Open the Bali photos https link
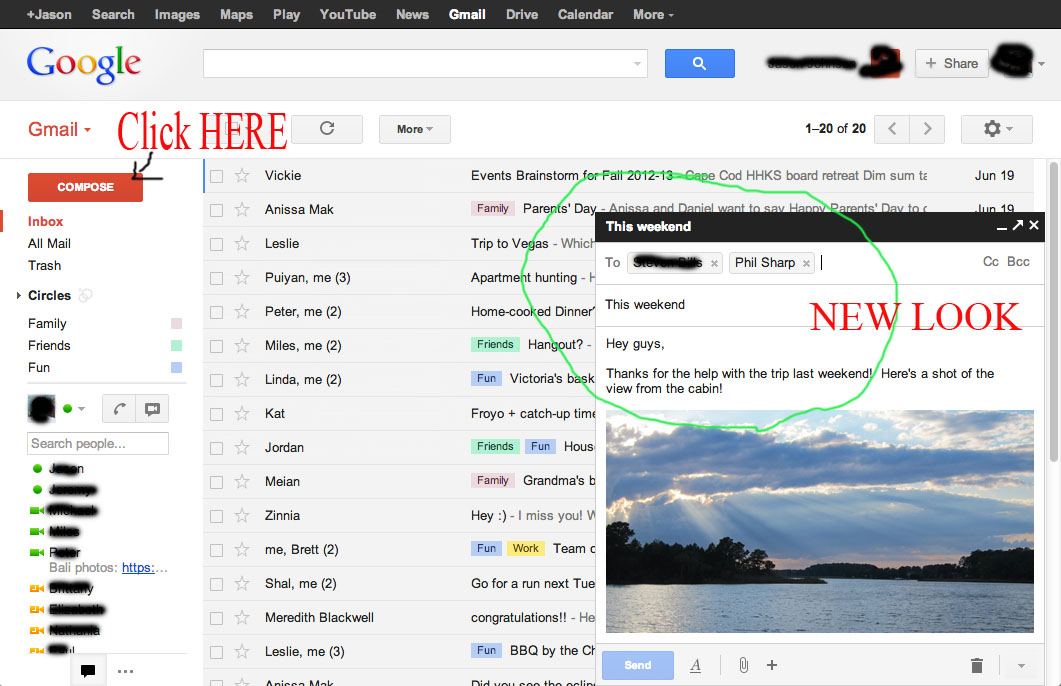The width and height of the screenshot is (1061, 686). point(138,568)
